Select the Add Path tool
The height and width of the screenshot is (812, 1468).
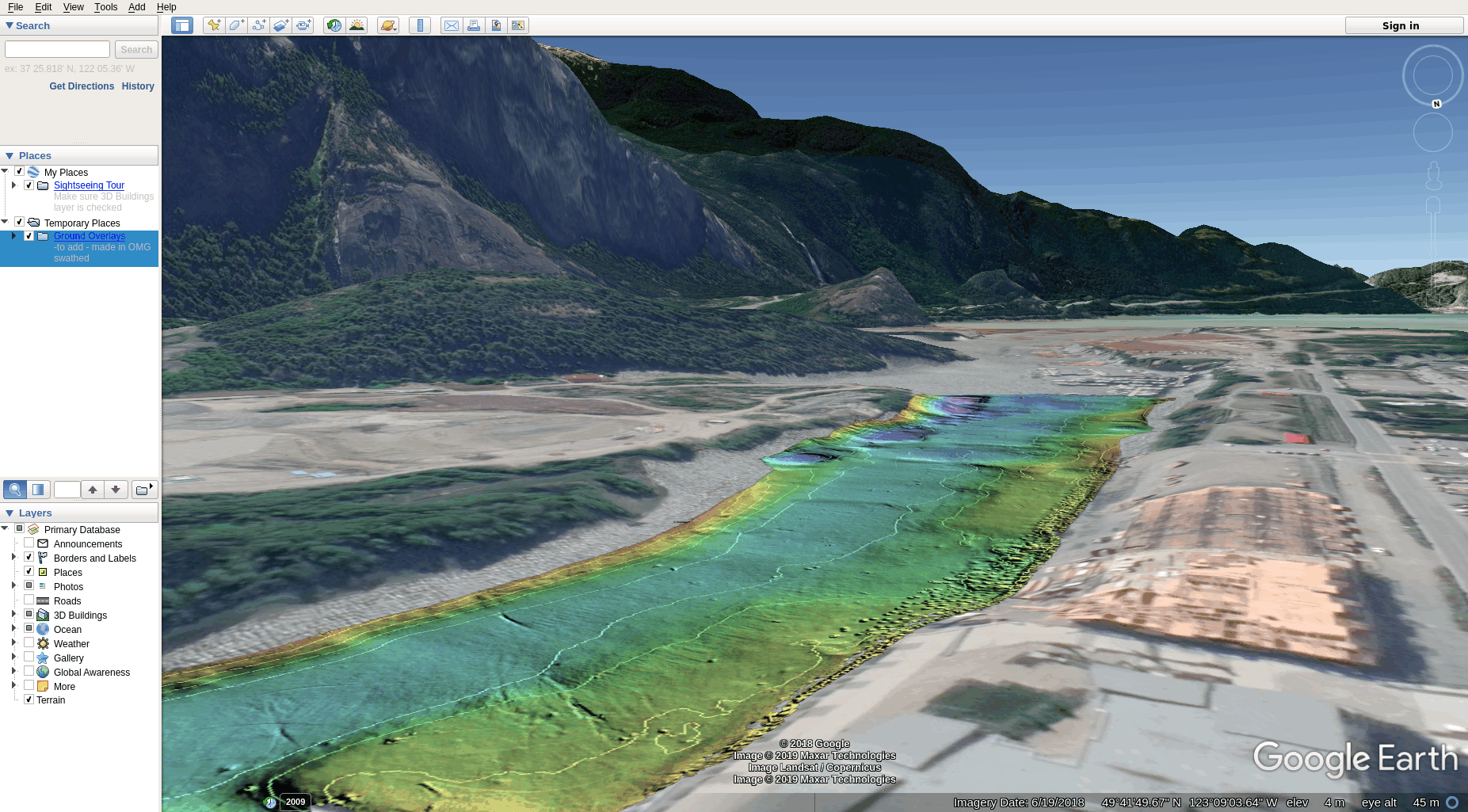click(258, 25)
